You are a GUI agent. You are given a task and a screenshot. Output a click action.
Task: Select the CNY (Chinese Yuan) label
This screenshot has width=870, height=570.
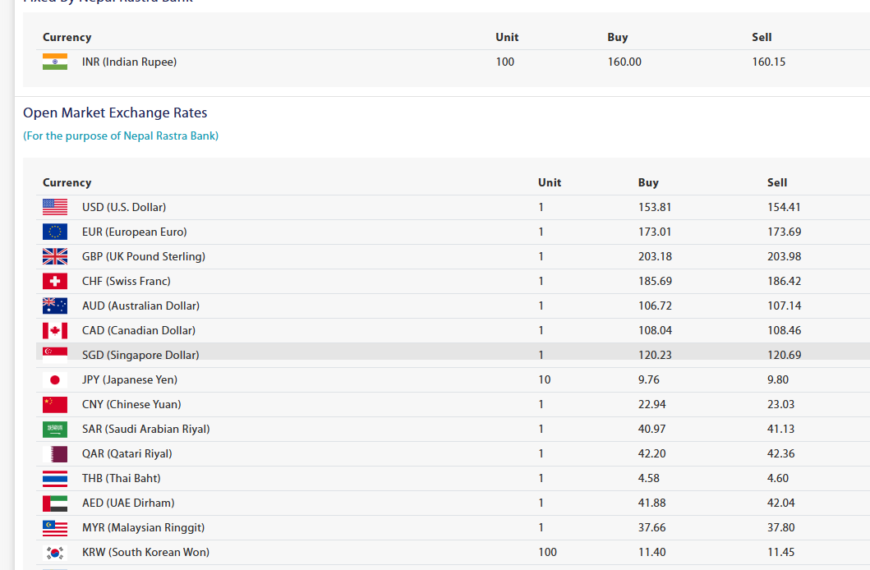(131, 404)
